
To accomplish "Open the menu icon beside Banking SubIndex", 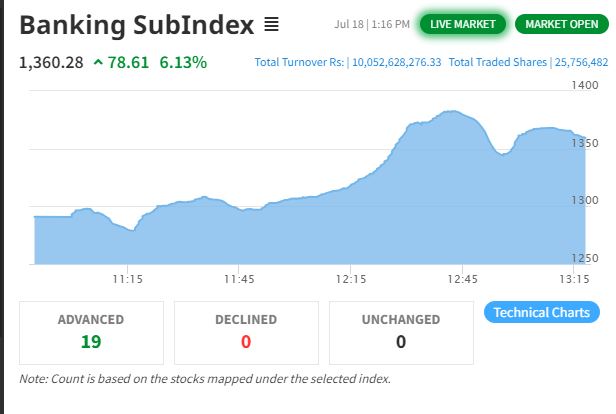I will click(x=272, y=25).
